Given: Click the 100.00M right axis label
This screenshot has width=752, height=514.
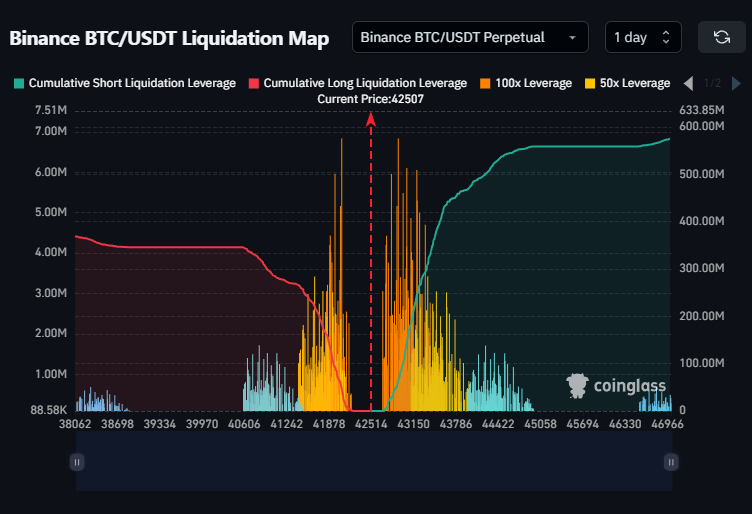Looking at the screenshot, I should click(702, 363).
